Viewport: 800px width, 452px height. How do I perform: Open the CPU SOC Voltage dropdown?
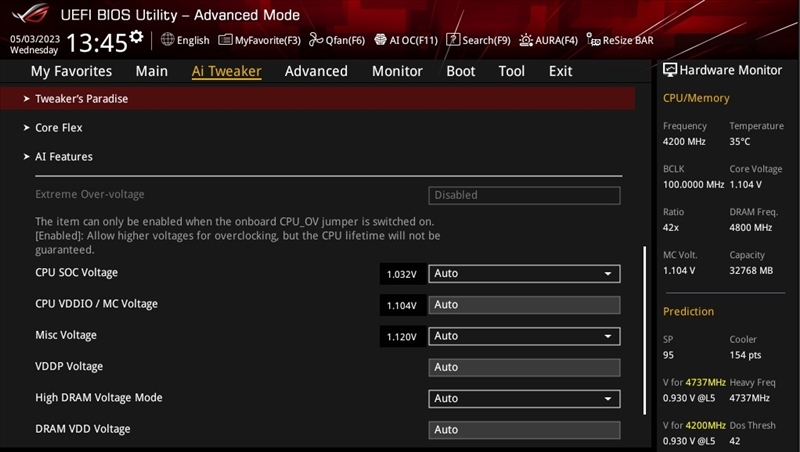524,273
